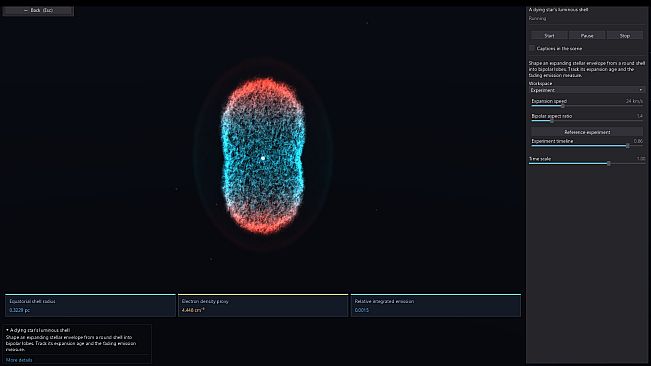This screenshot has height=366, width=651.
Task: Load the Reference experiment
Action: click(587, 132)
